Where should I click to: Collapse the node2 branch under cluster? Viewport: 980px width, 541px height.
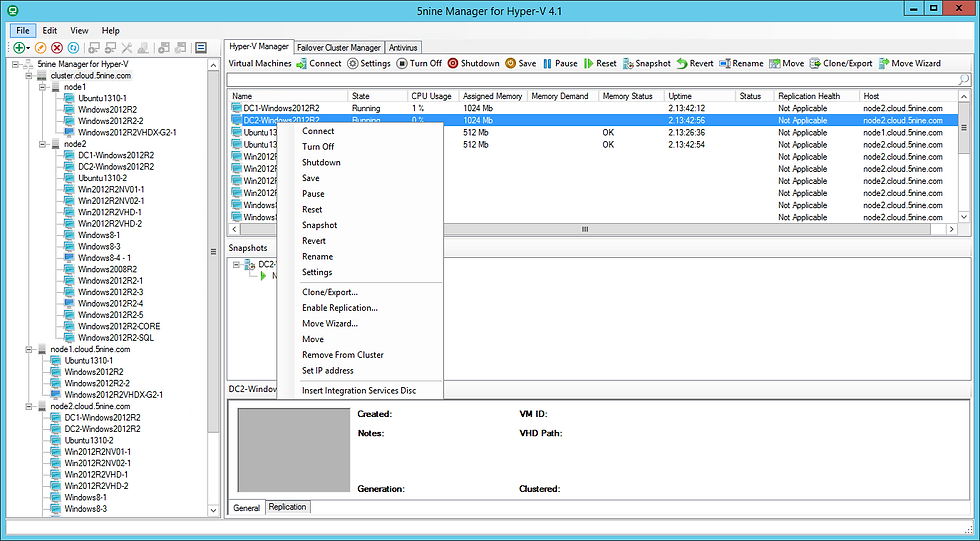click(x=42, y=144)
